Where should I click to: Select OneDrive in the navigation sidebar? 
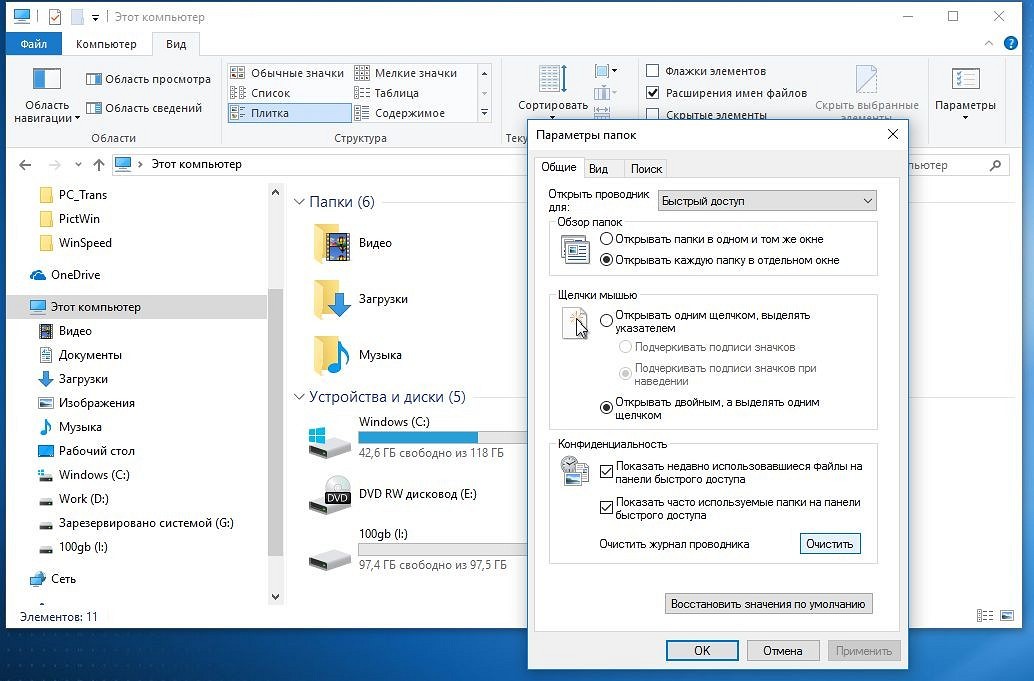click(x=75, y=275)
